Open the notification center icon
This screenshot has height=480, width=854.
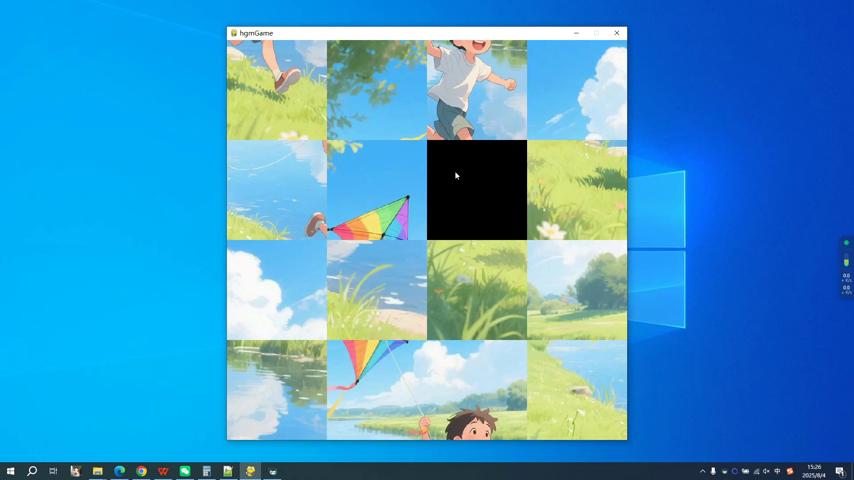[840, 471]
